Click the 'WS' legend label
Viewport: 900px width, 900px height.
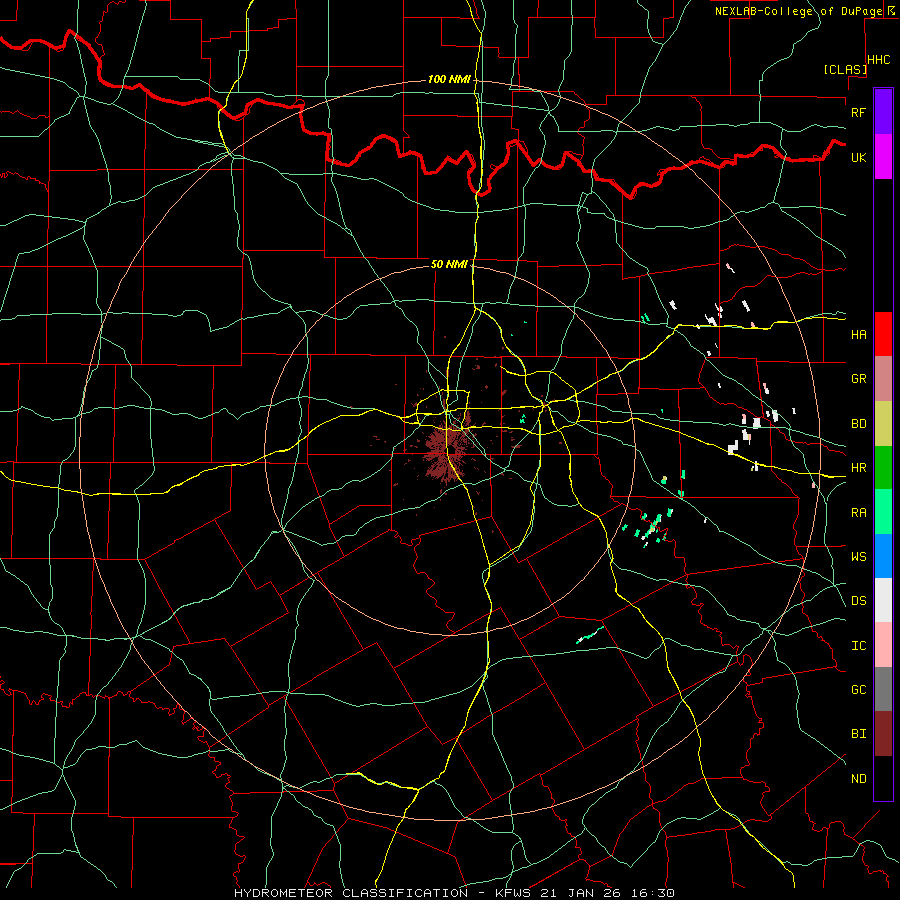click(858, 556)
